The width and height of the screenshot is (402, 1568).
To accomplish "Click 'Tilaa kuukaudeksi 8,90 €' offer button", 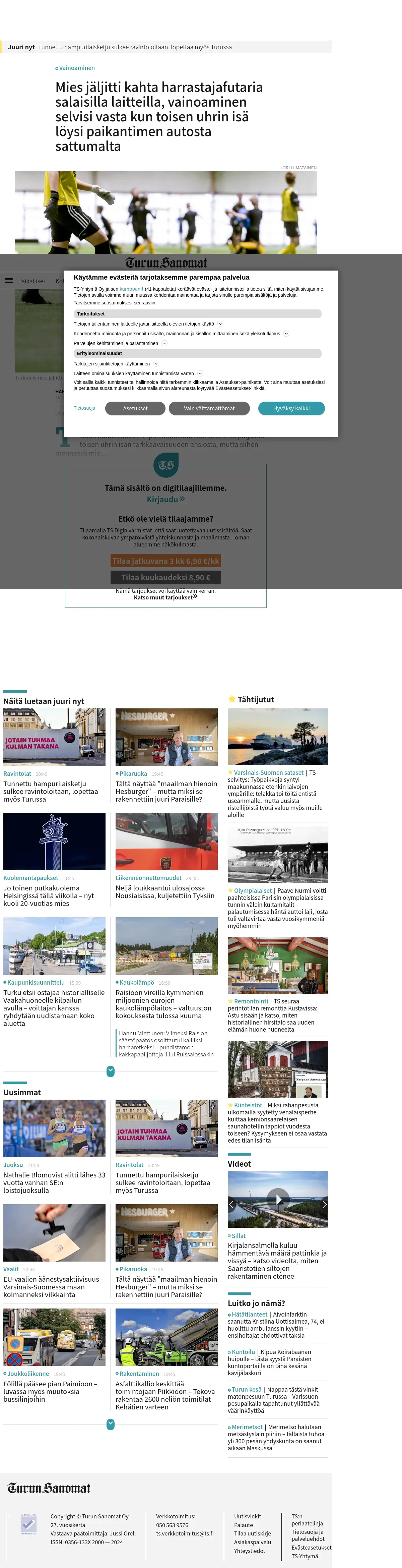I will click(165, 578).
